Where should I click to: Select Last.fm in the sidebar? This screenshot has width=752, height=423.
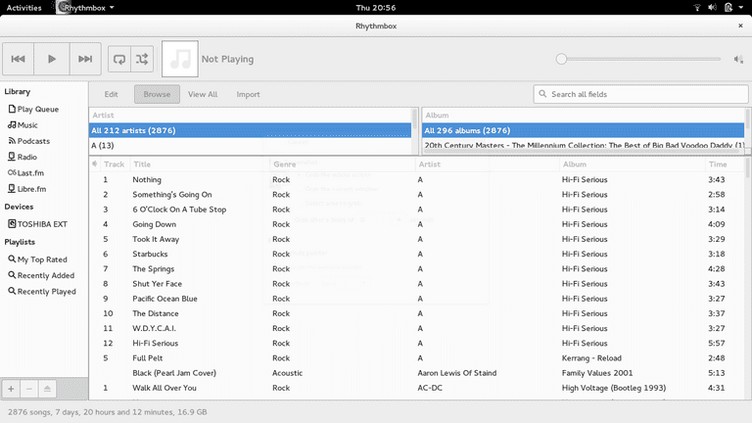26,173
